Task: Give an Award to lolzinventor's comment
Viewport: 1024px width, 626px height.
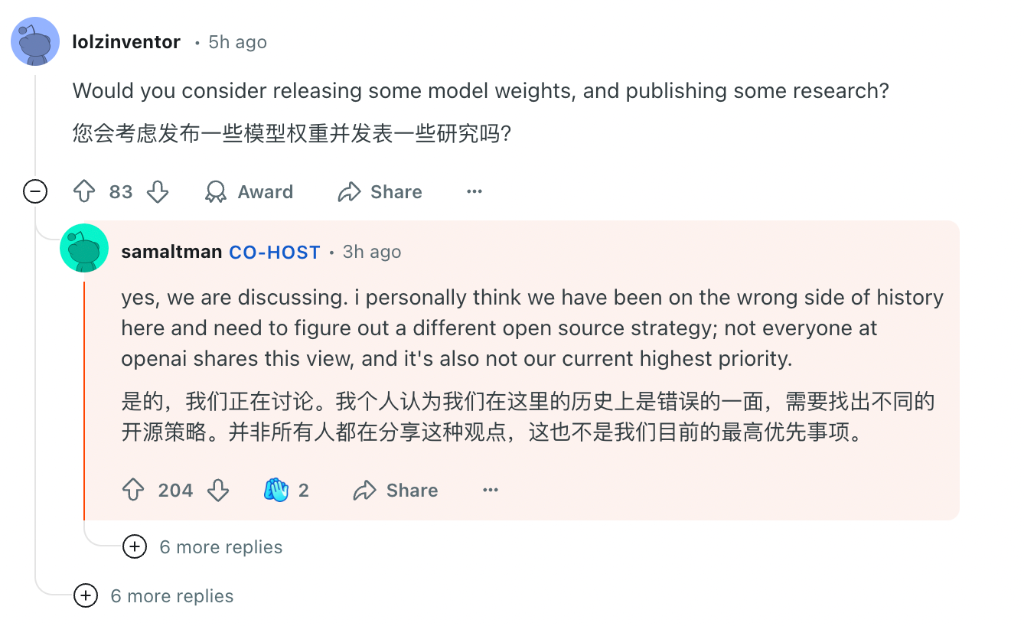Action: coord(248,191)
